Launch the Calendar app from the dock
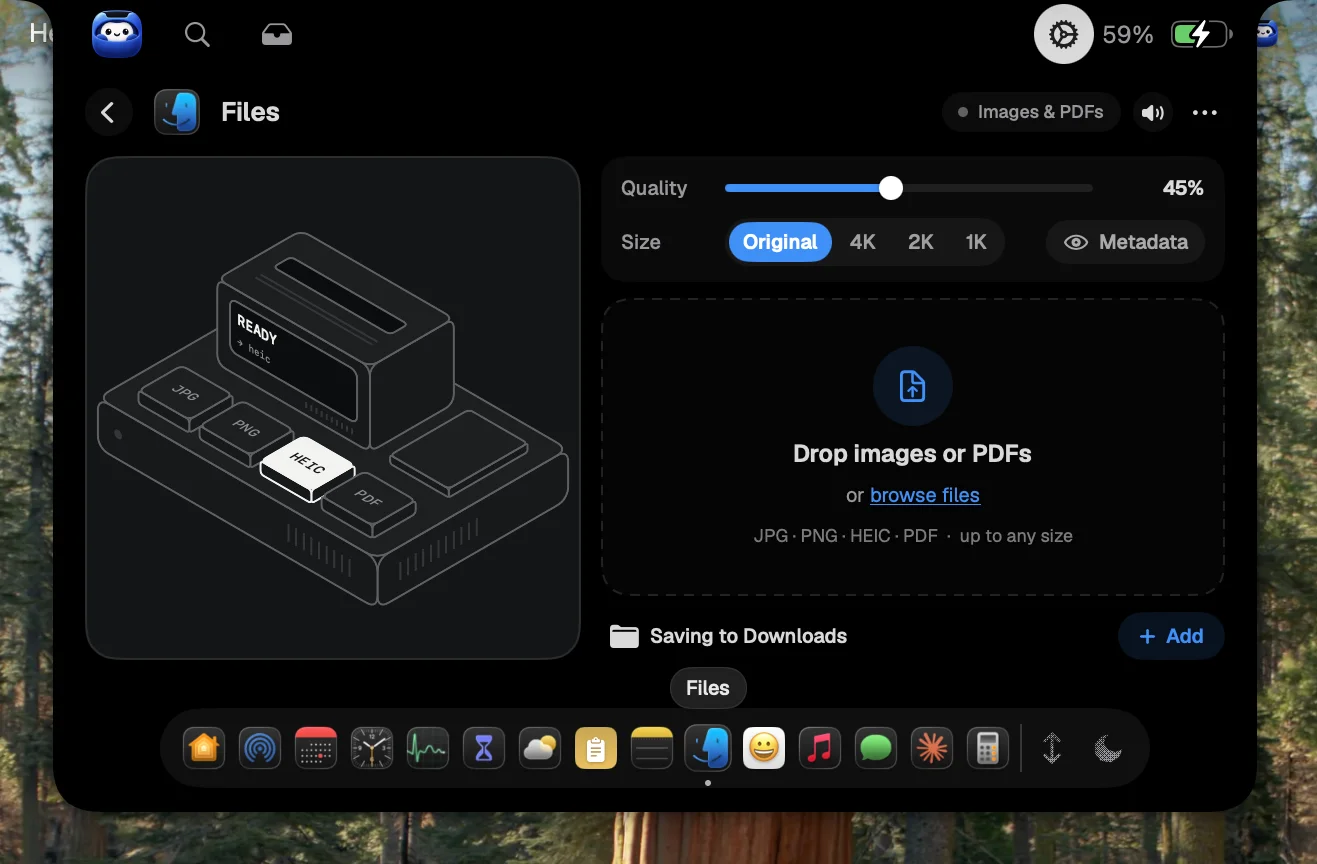Image resolution: width=1317 pixels, height=864 pixels. click(x=316, y=748)
